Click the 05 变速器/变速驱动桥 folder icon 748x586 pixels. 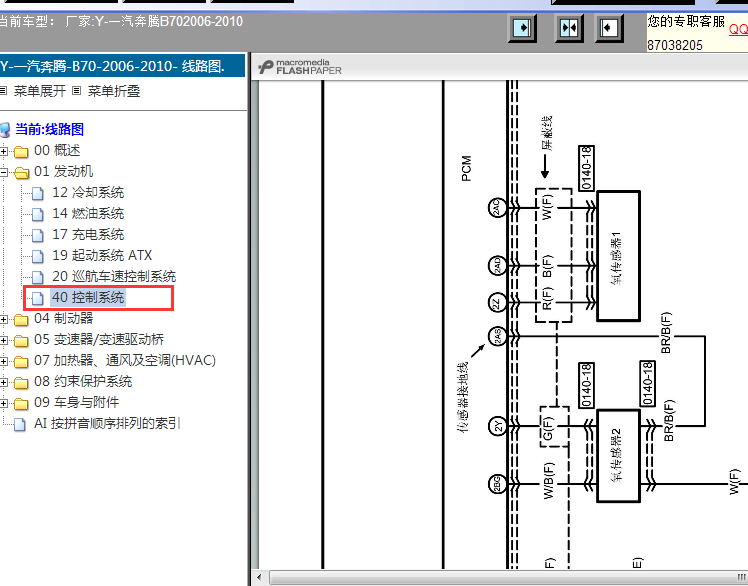[x=21, y=340]
